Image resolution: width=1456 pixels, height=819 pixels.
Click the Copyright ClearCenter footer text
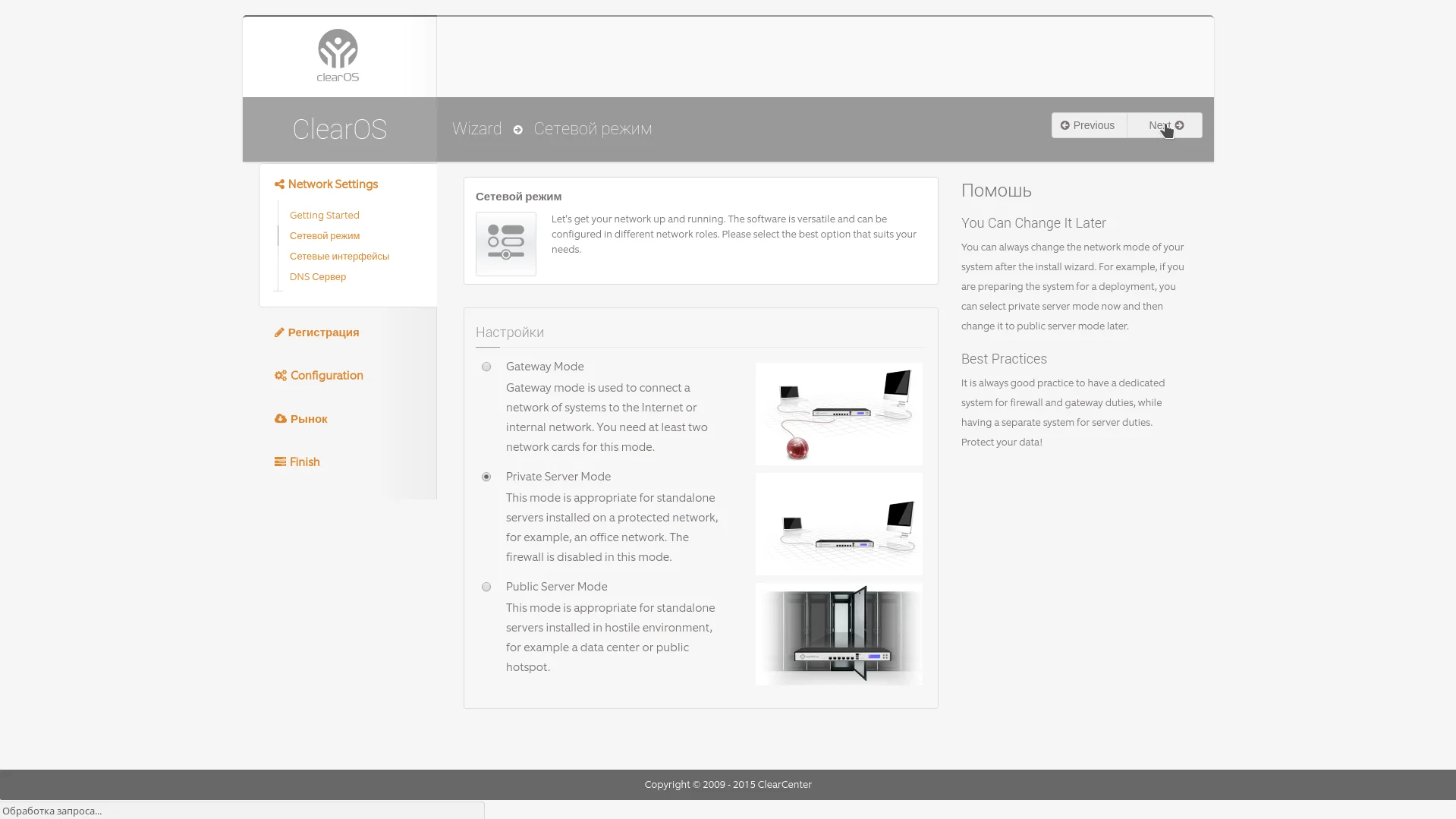tap(728, 785)
